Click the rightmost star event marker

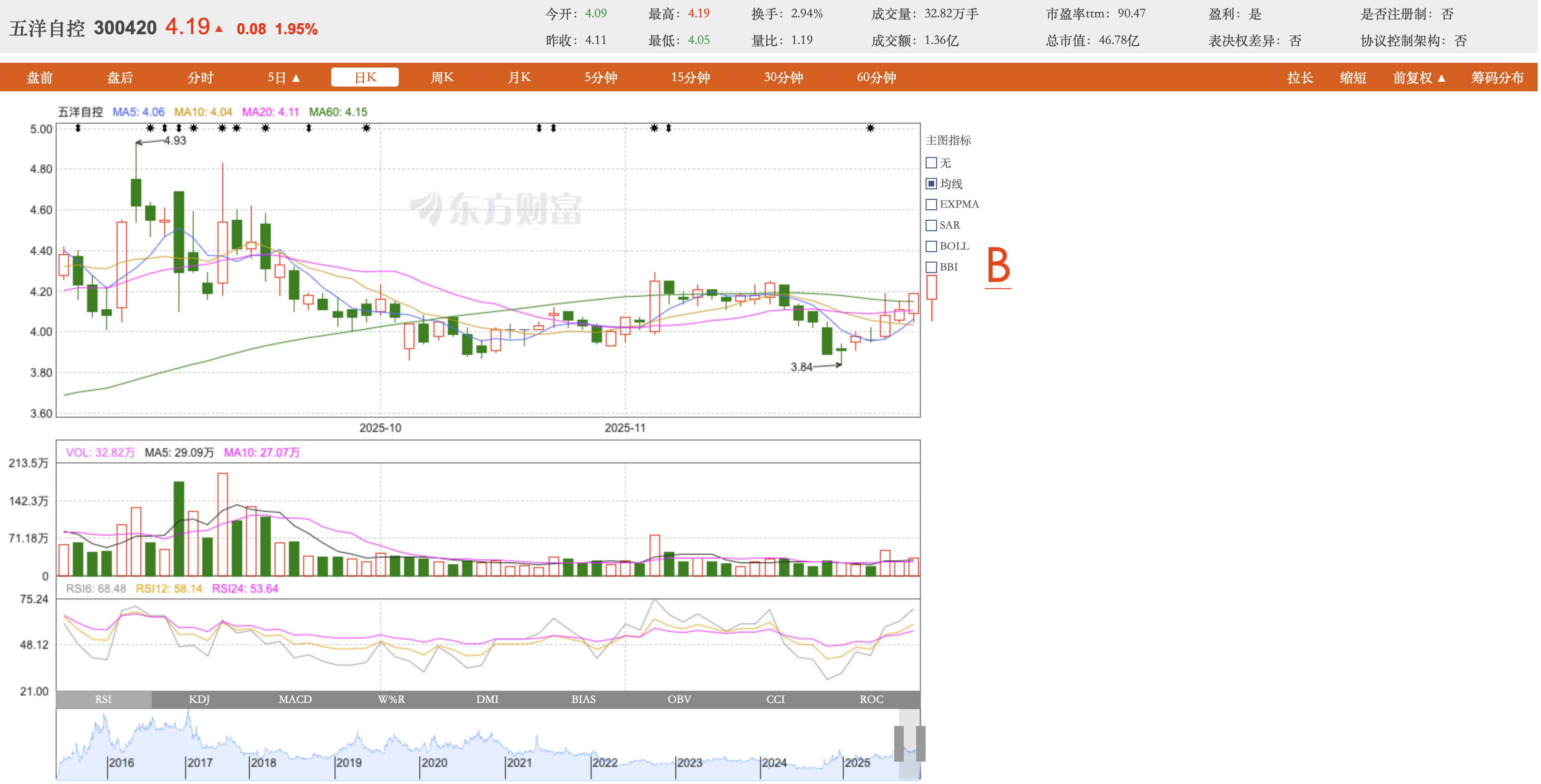(870, 128)
